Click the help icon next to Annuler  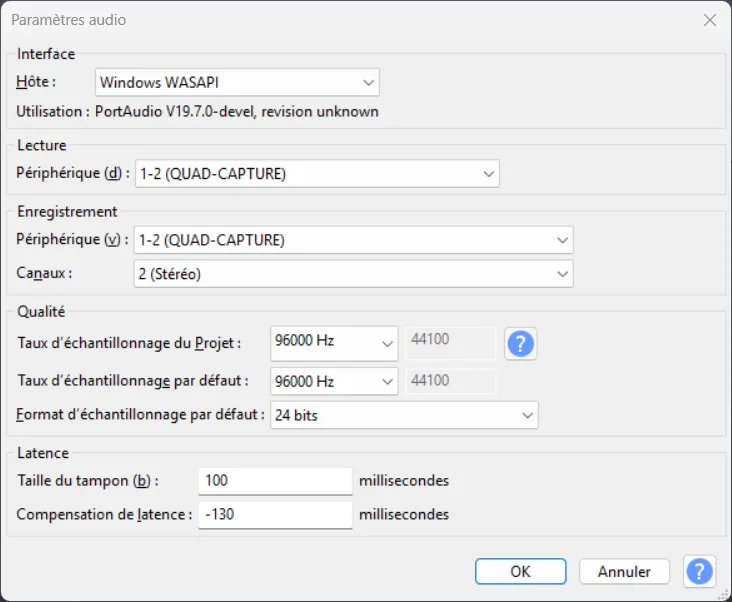699,571
